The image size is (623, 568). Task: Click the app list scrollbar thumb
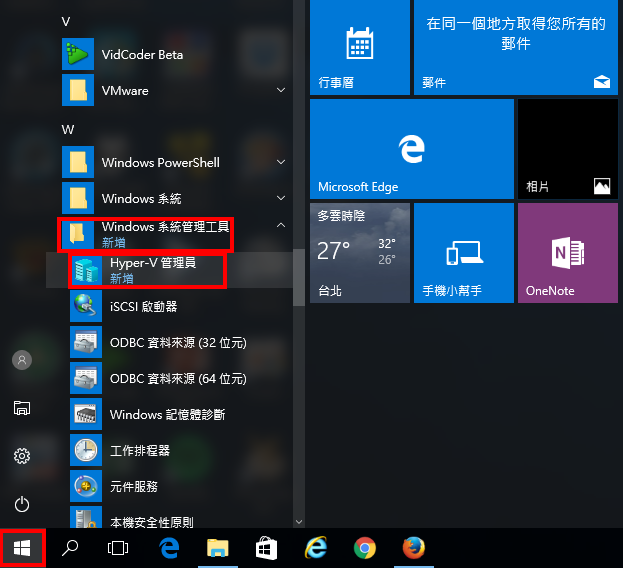(x=299, y=278)
